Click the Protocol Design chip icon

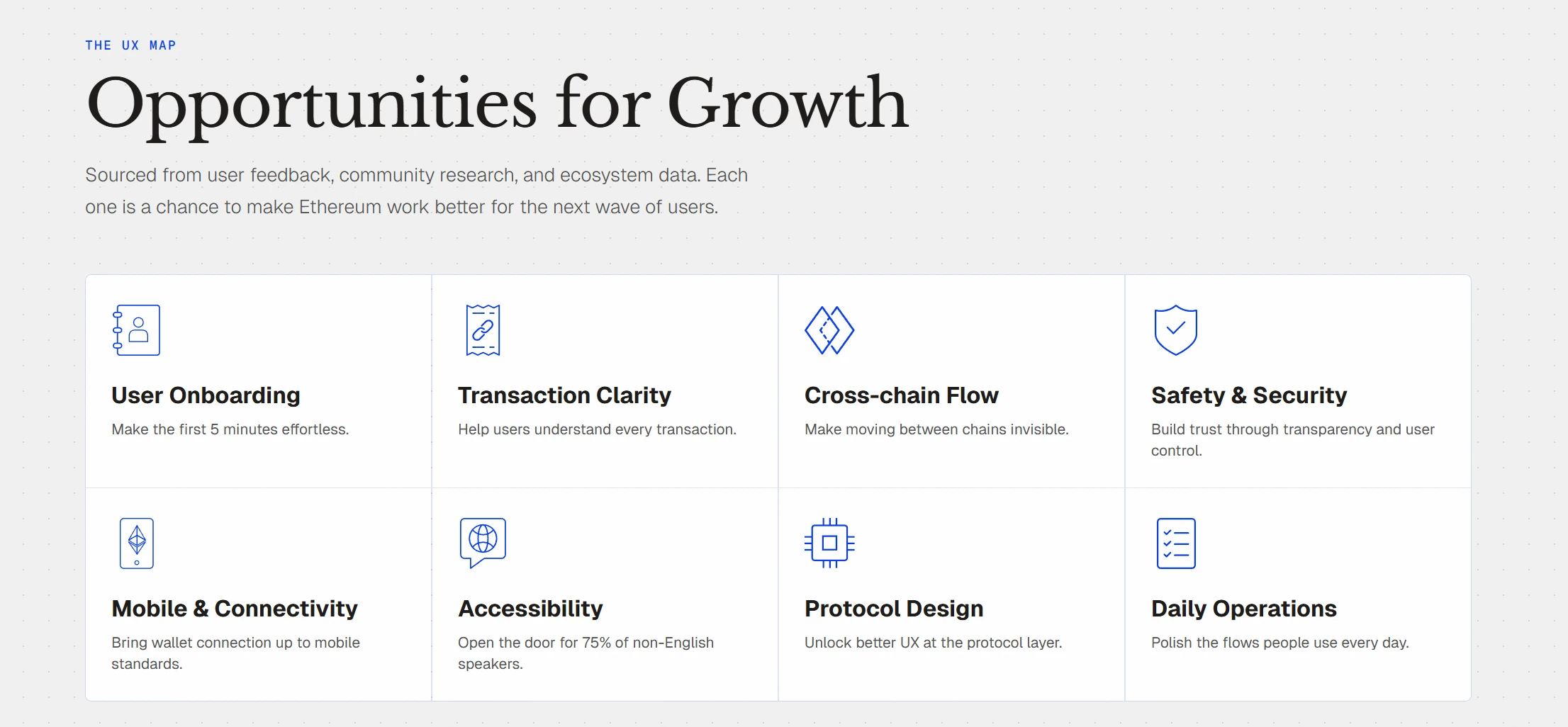(829, 543)
